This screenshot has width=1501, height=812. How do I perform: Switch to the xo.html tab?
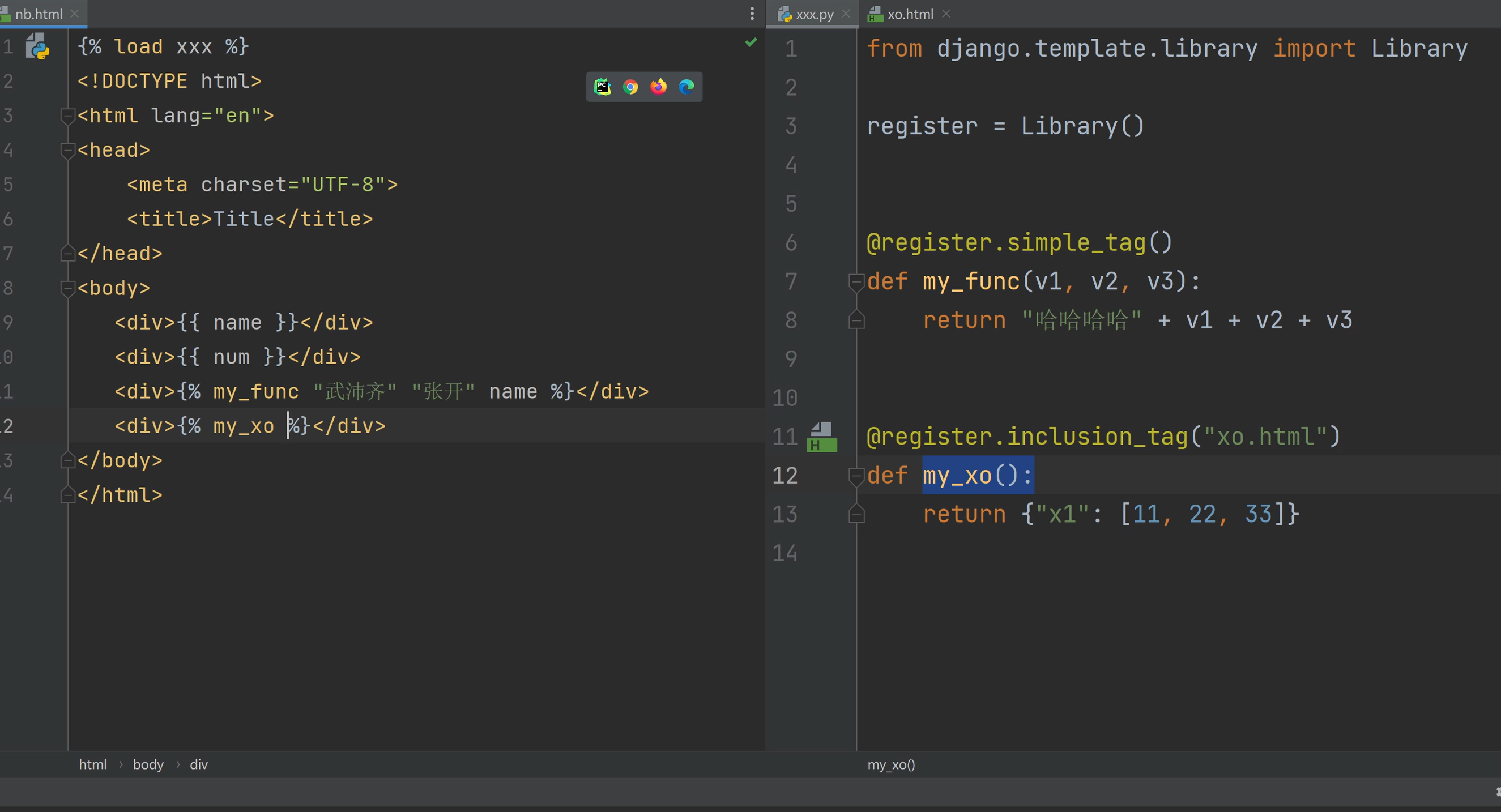coord(910,14)
